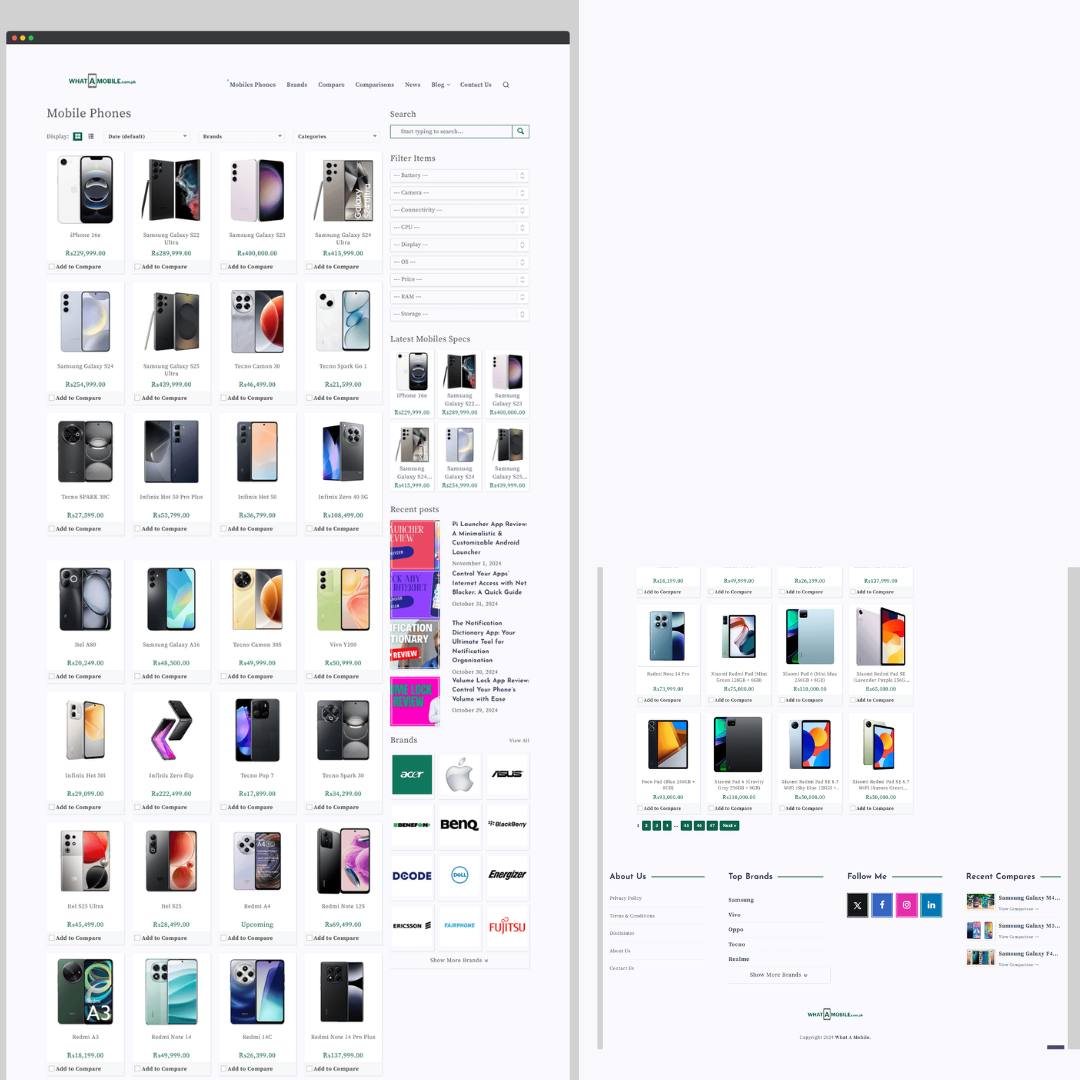Open the Fairphone brand logo
The height and width of the screenshot is (1080, 1080).
[459, 926]
